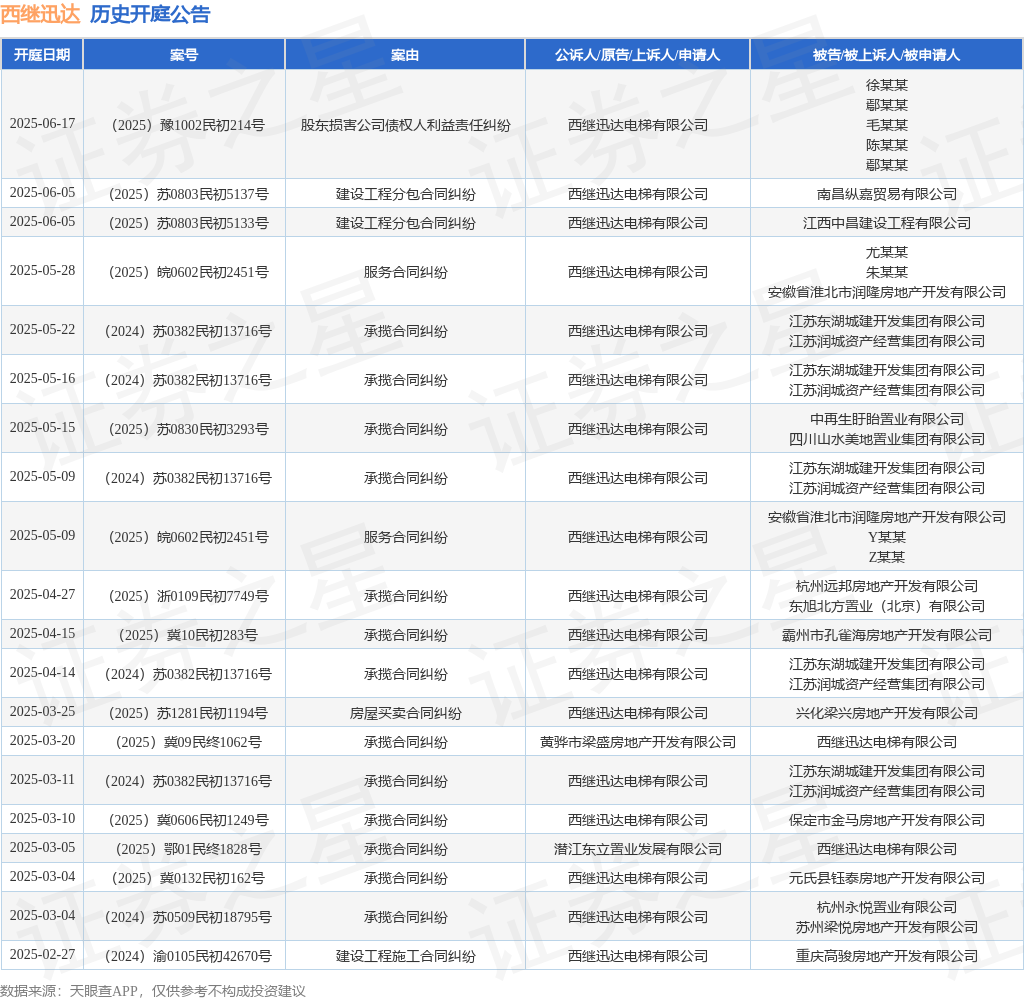Click defendant 重庆高骏房地产开发有限公司
The image size is (1024, 1000).
pyautogui.click(x=886, y=956)
